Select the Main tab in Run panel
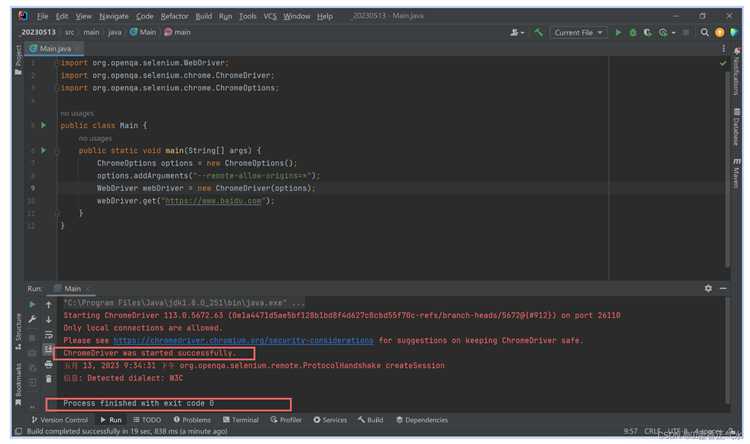Viewport: 750px width, 444px height. tap(72, 289)
